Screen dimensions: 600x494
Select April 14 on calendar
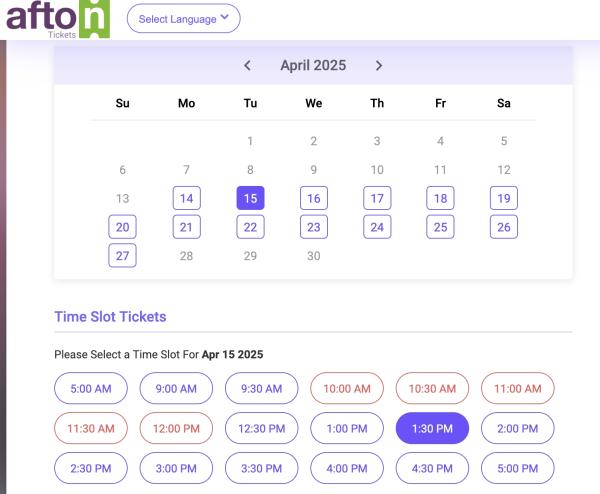(x=186, y=198)
